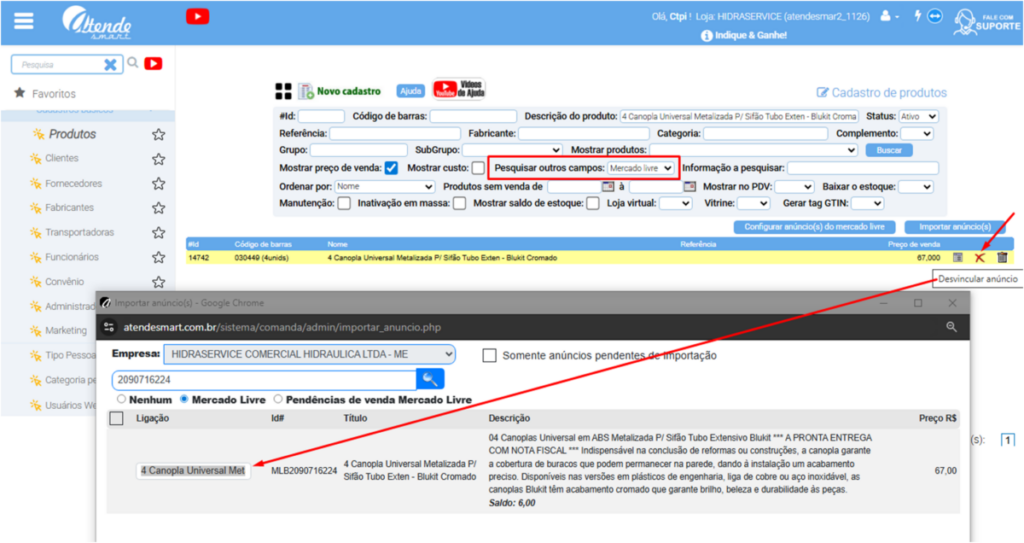Click the zoom magnifier in Chrome address bar
Viewport: 1024px width, 543px height.
pos(952,327)
